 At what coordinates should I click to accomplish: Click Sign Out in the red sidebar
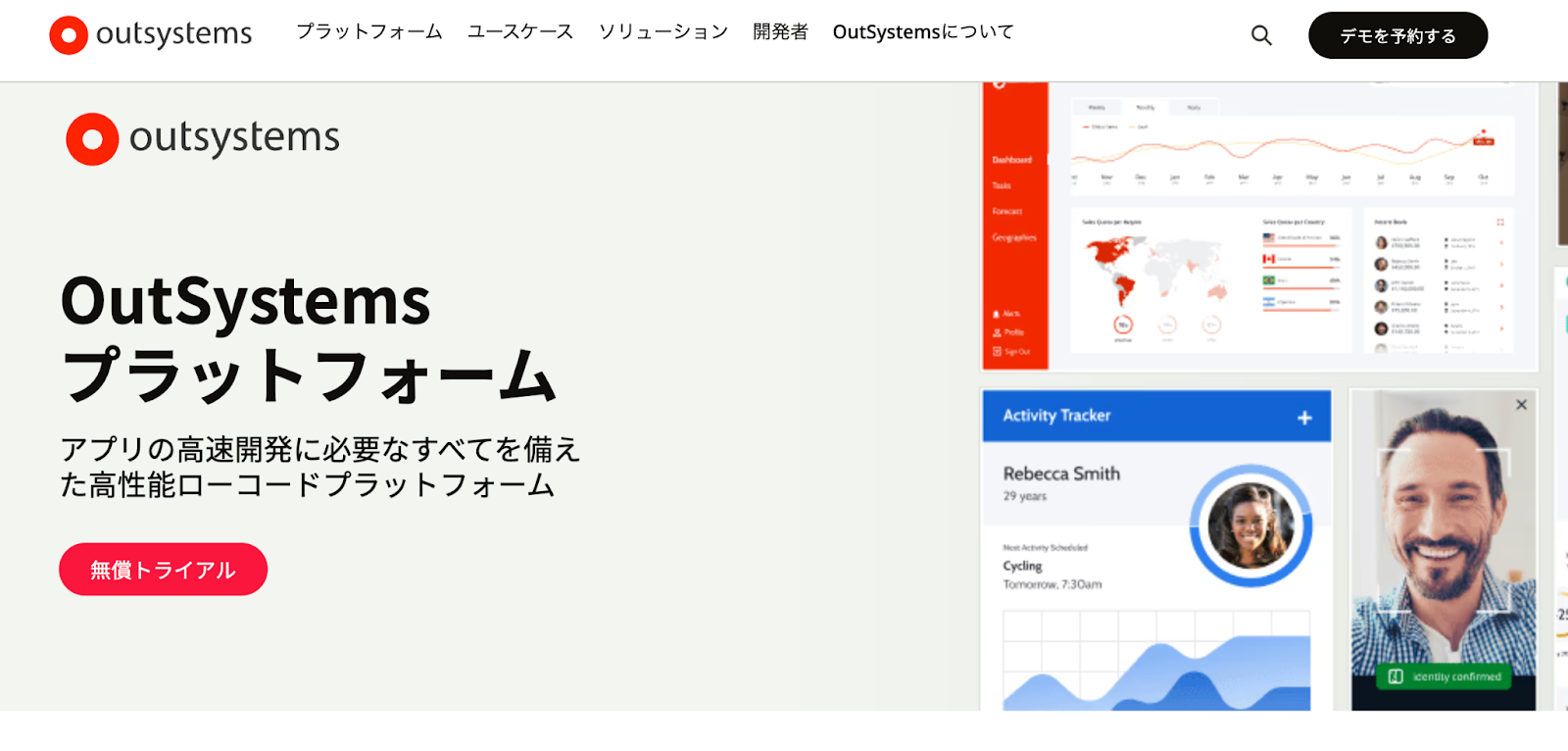1011,351
